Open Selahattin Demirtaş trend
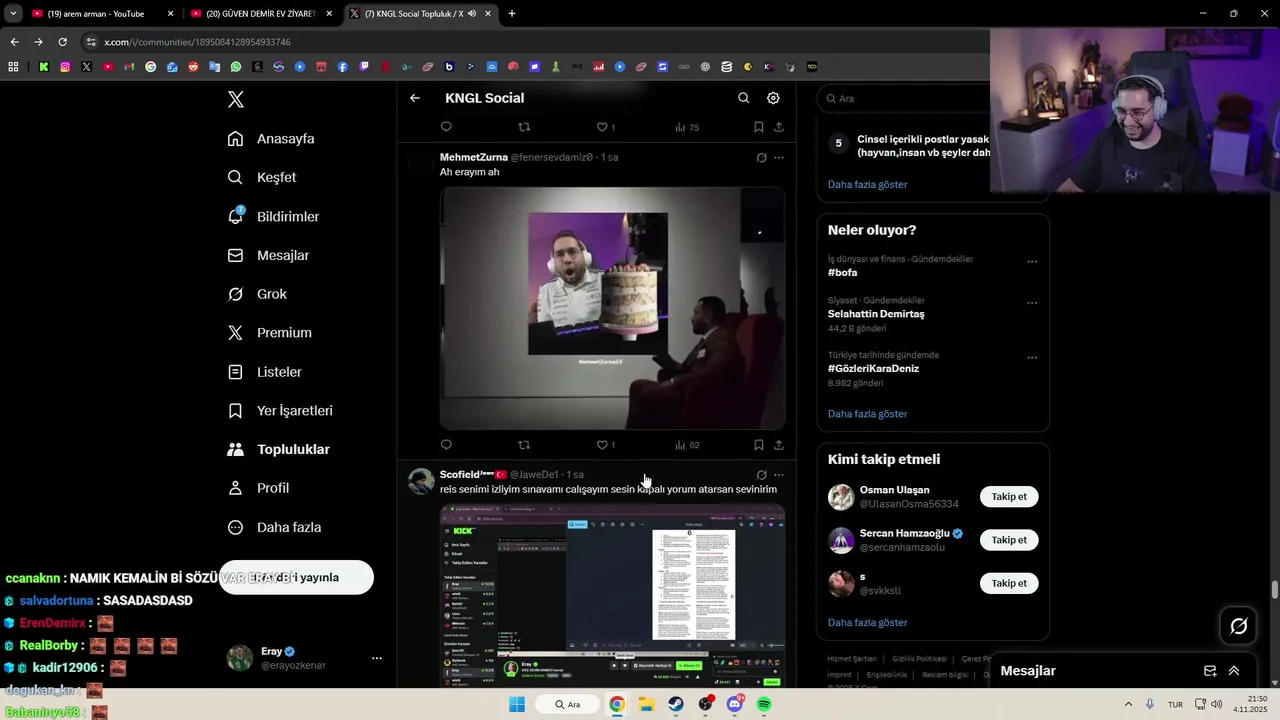Viewport: 1280px width, 720px height. click(x=876, y=314)
